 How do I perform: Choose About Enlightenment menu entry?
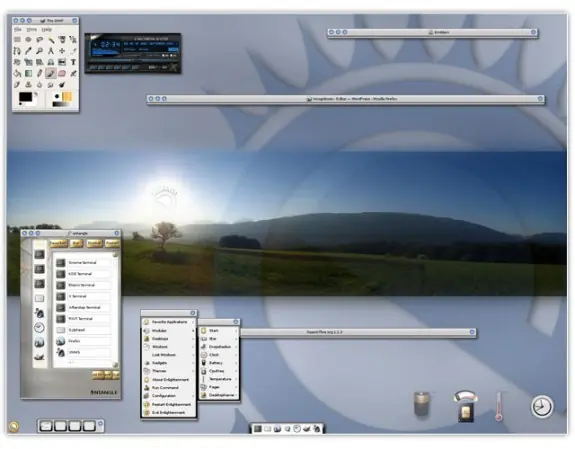click(169, 380)
